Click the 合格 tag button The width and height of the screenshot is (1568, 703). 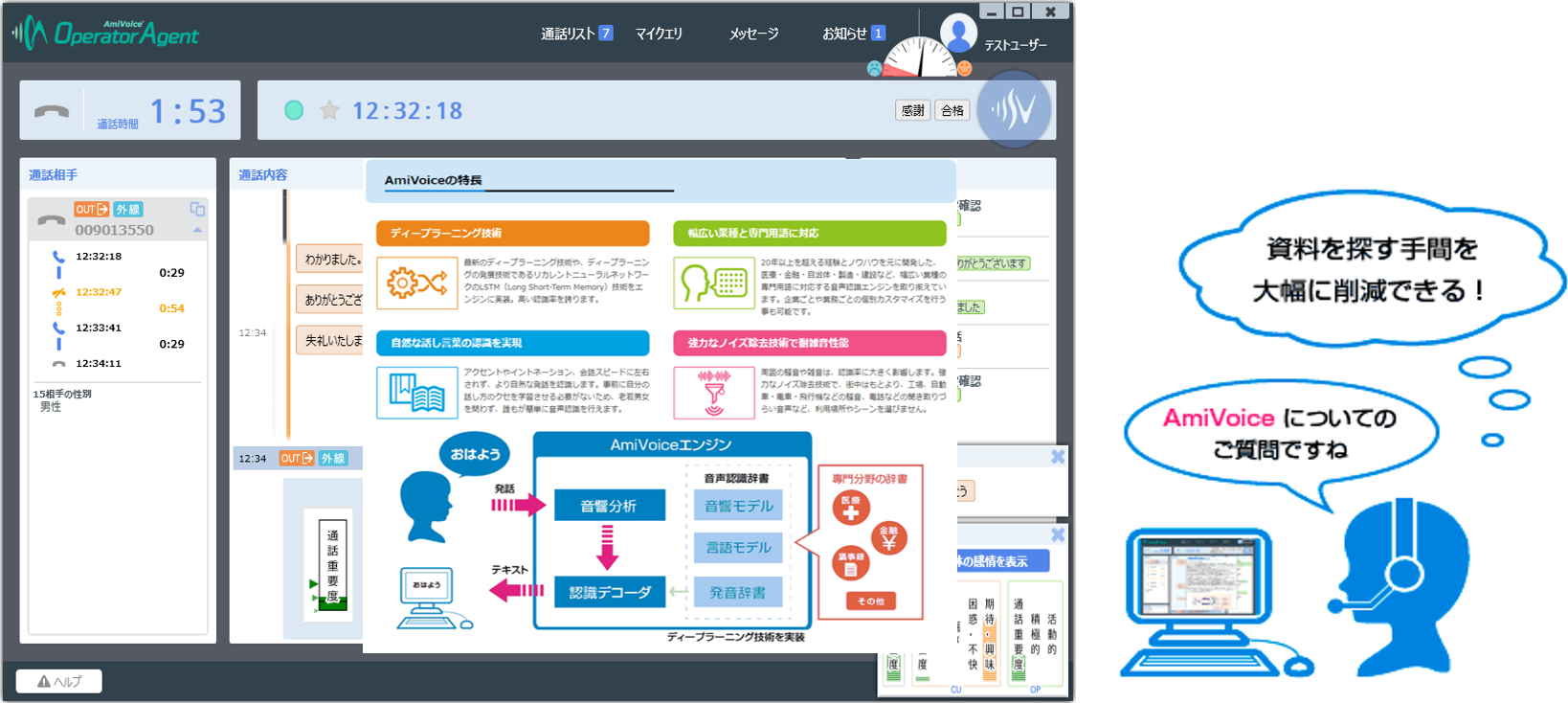pyautogui.click(x=952, y=110)
